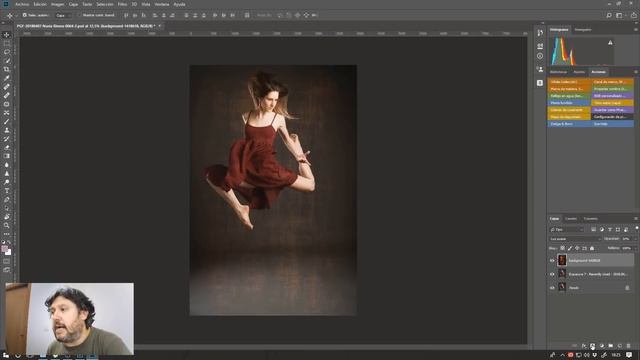Switch to the Ajustes tab
This screenshot has height=360, width=640.
click(x=579, y=72)
